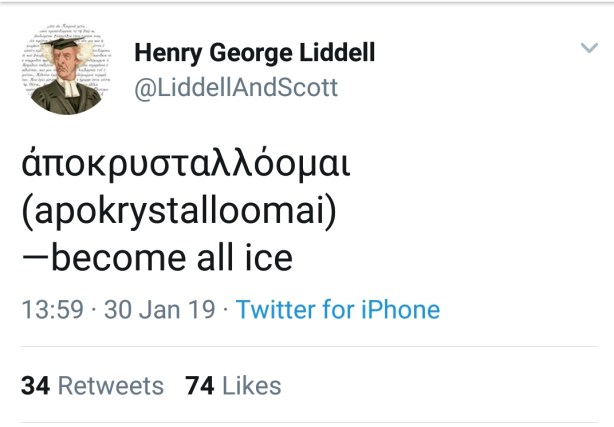The image size is (614, 427).
Task: Click the word 'Likes' in the stats row
Action: [x=252, y=386]
